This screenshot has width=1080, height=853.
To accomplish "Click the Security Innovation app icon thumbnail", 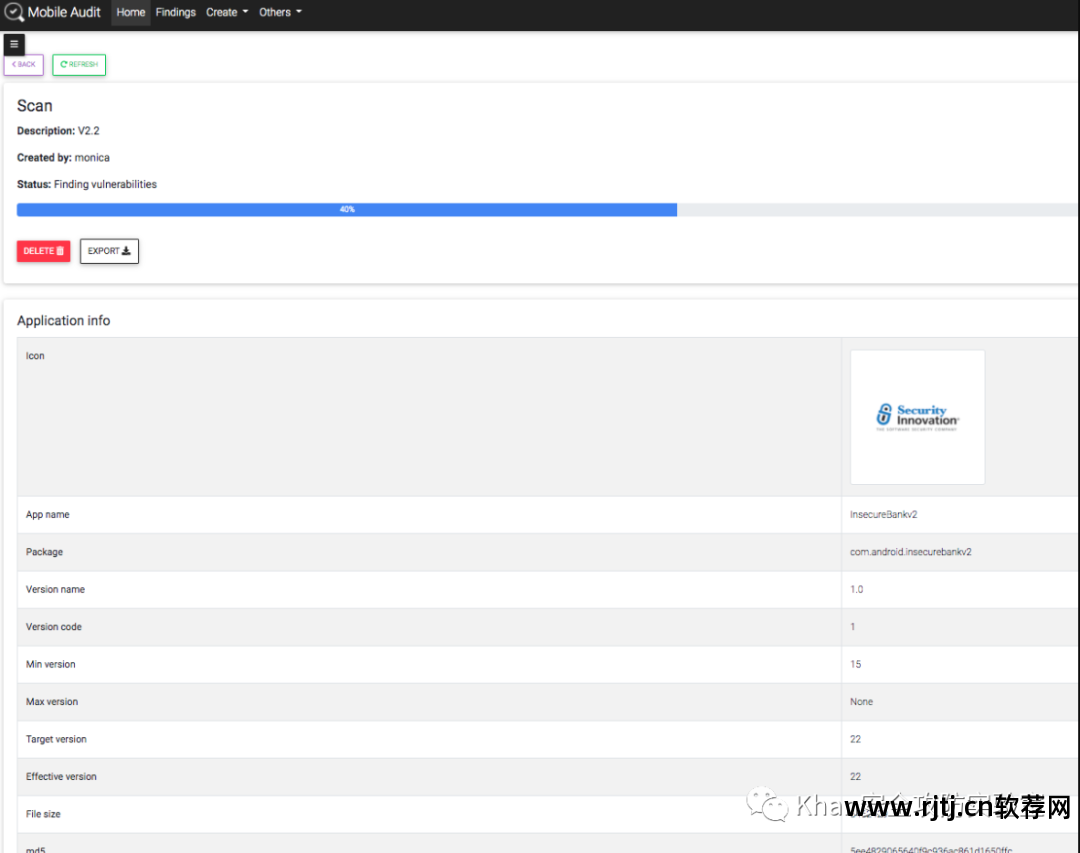I will [917, 417].
